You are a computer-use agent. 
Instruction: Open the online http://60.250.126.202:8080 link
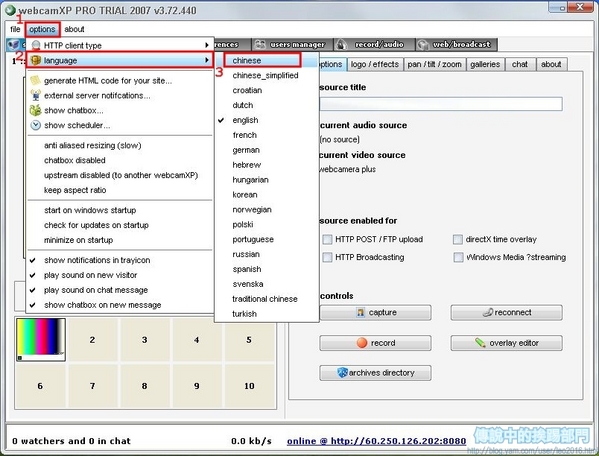point(376,441)
